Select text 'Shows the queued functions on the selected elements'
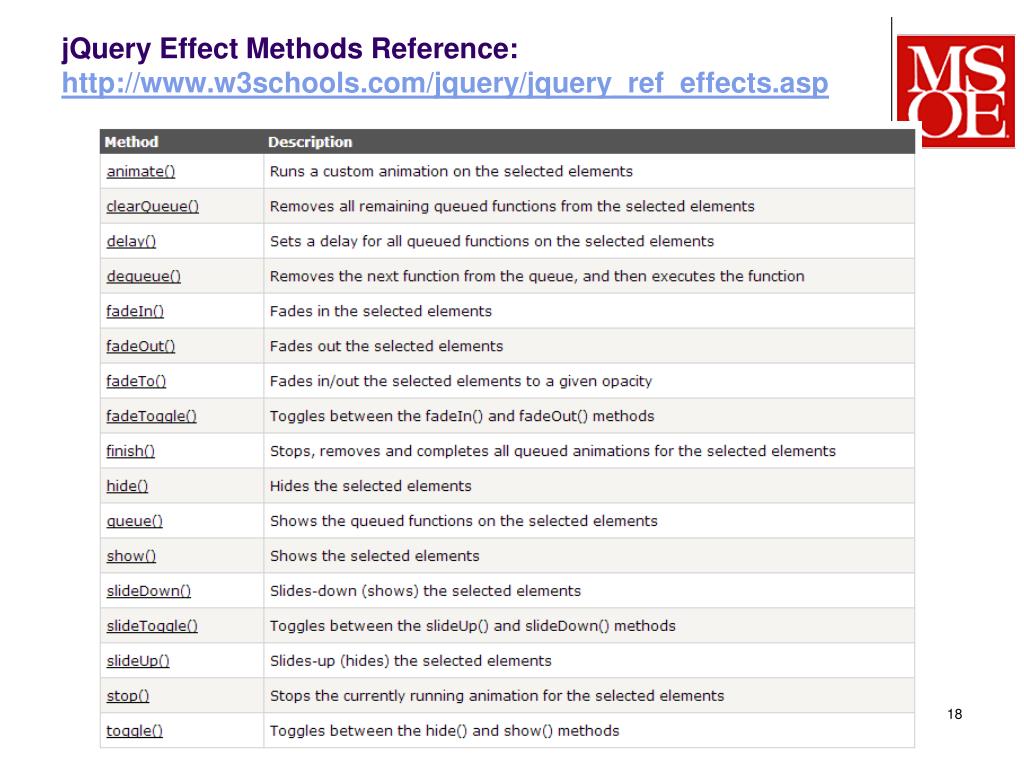Screen dimensions: 1024x768 point(463,522)
